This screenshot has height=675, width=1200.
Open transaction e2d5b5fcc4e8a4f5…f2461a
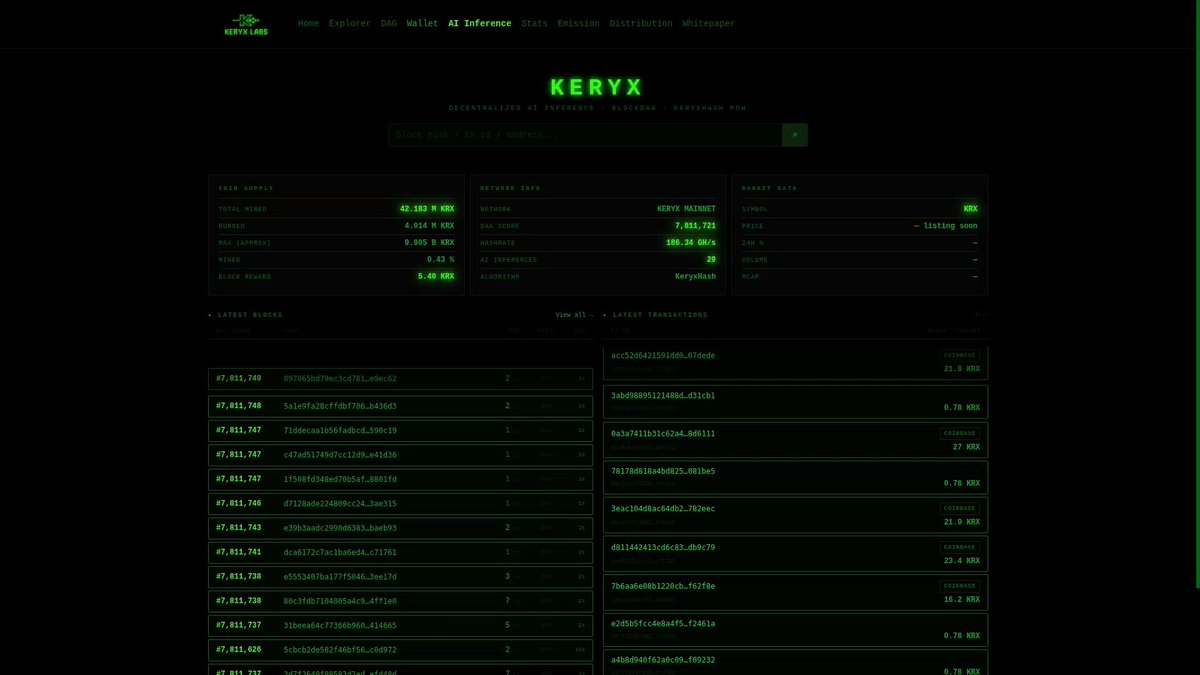point(663,624)
